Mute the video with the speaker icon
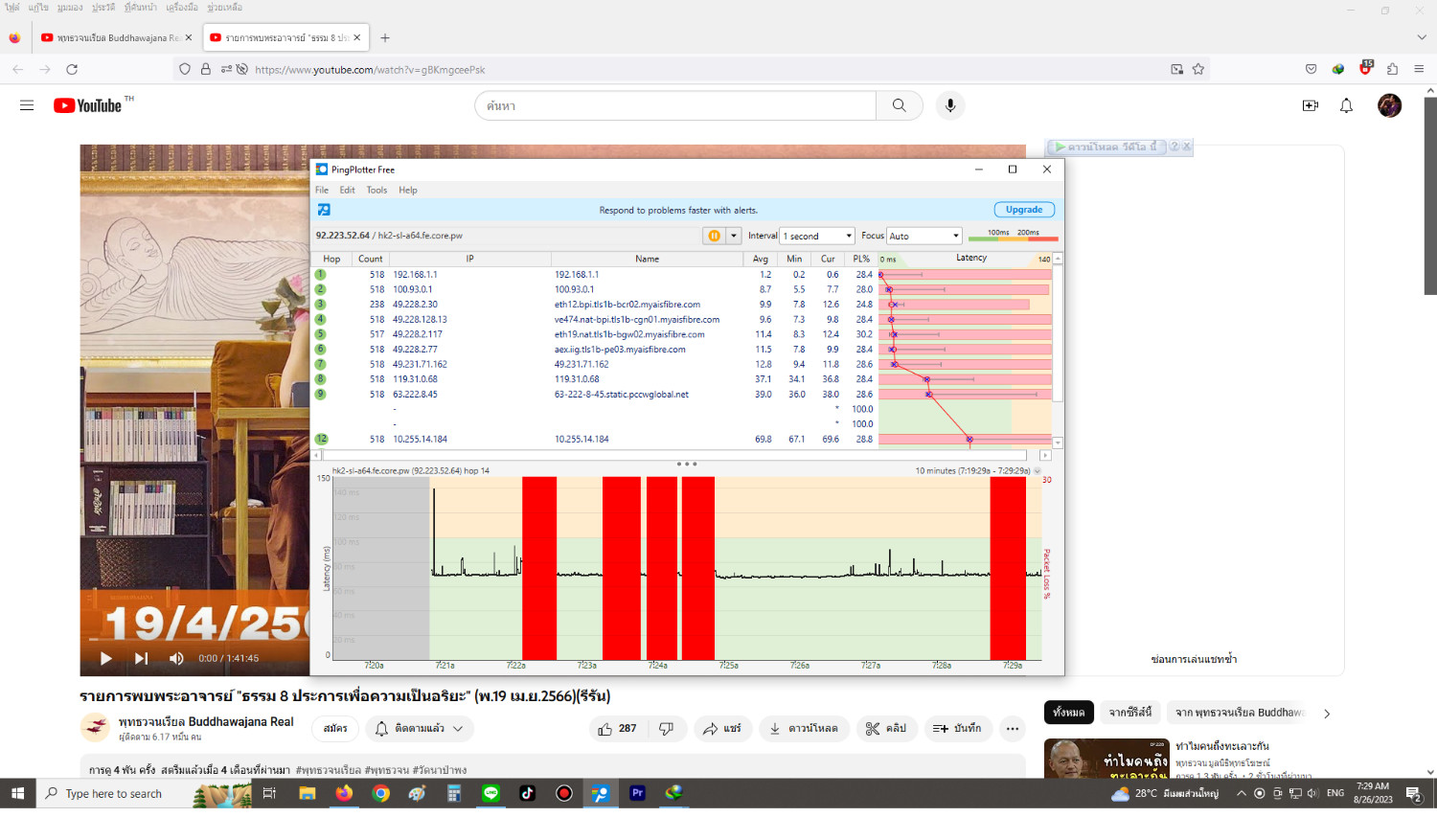Viewport: 1437px width, 840px height. (x=176, y=658)
